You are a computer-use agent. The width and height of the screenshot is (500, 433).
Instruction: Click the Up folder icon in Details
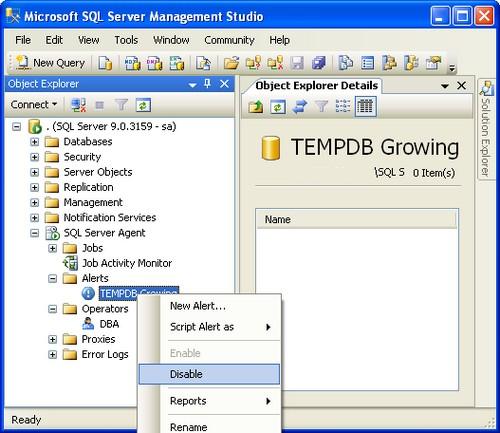tap(256, 107)
